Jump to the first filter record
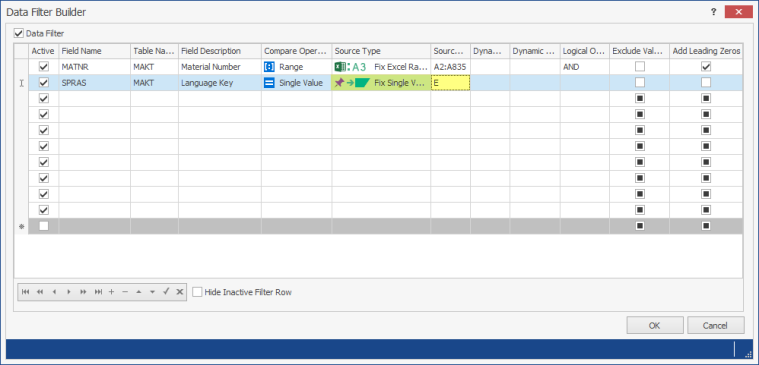The height and width of the screenshot is (365, 759). point(26,292)
